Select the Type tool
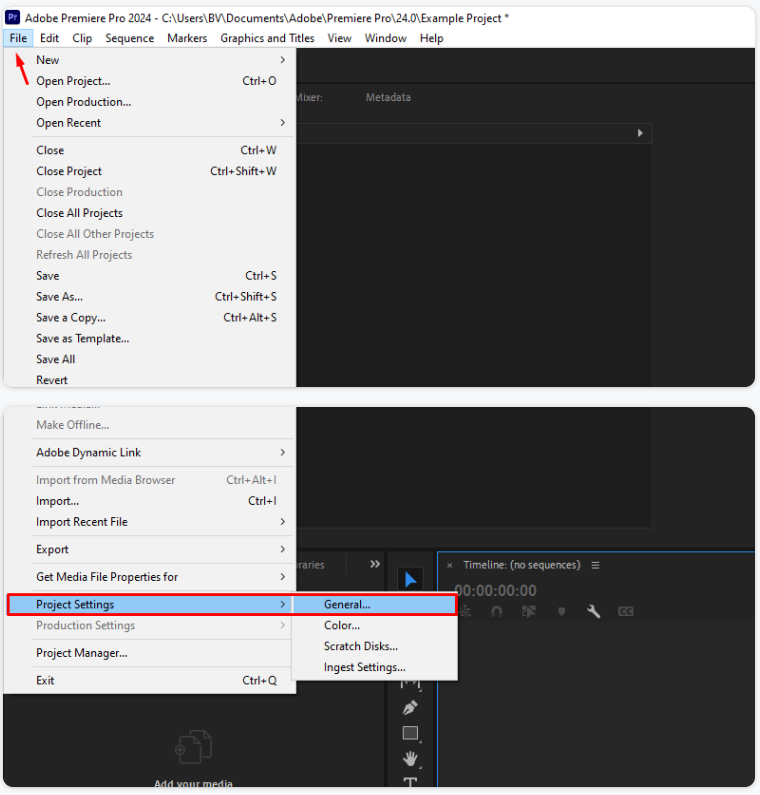The width and height of the screenshot is (760, 795). (410, 781)
